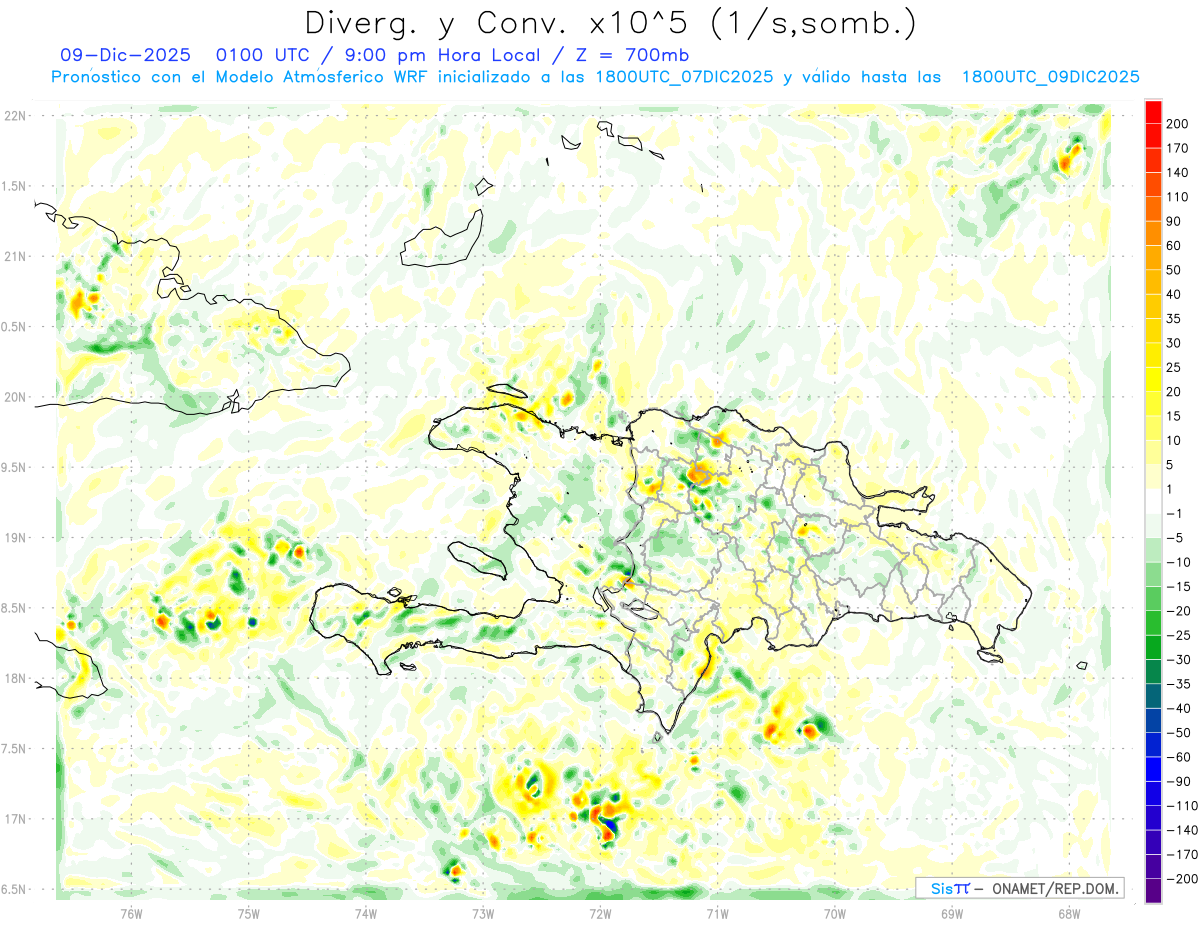The width and height of the screenshot is (1200, 927).
Task: Click the '18N' latitude label
Action: 15,678
